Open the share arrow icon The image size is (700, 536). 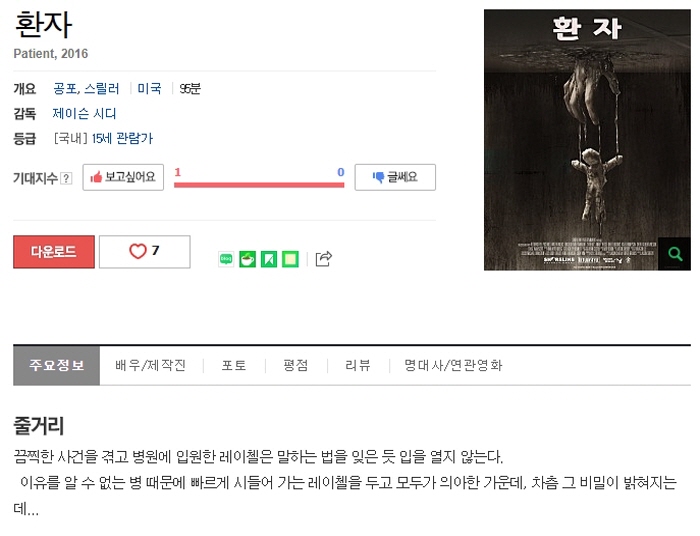point(324,258)
